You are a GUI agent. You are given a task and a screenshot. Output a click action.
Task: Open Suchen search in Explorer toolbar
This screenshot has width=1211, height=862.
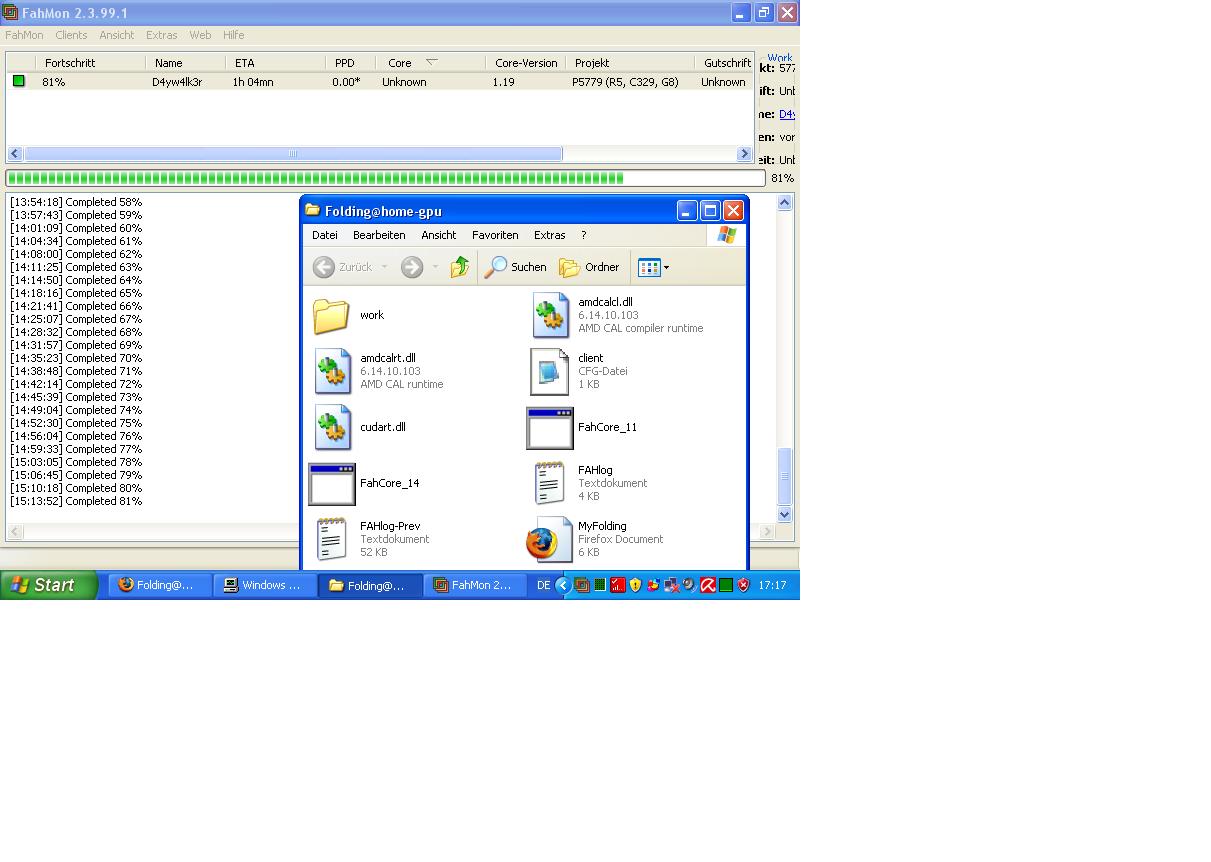point(515,267)
